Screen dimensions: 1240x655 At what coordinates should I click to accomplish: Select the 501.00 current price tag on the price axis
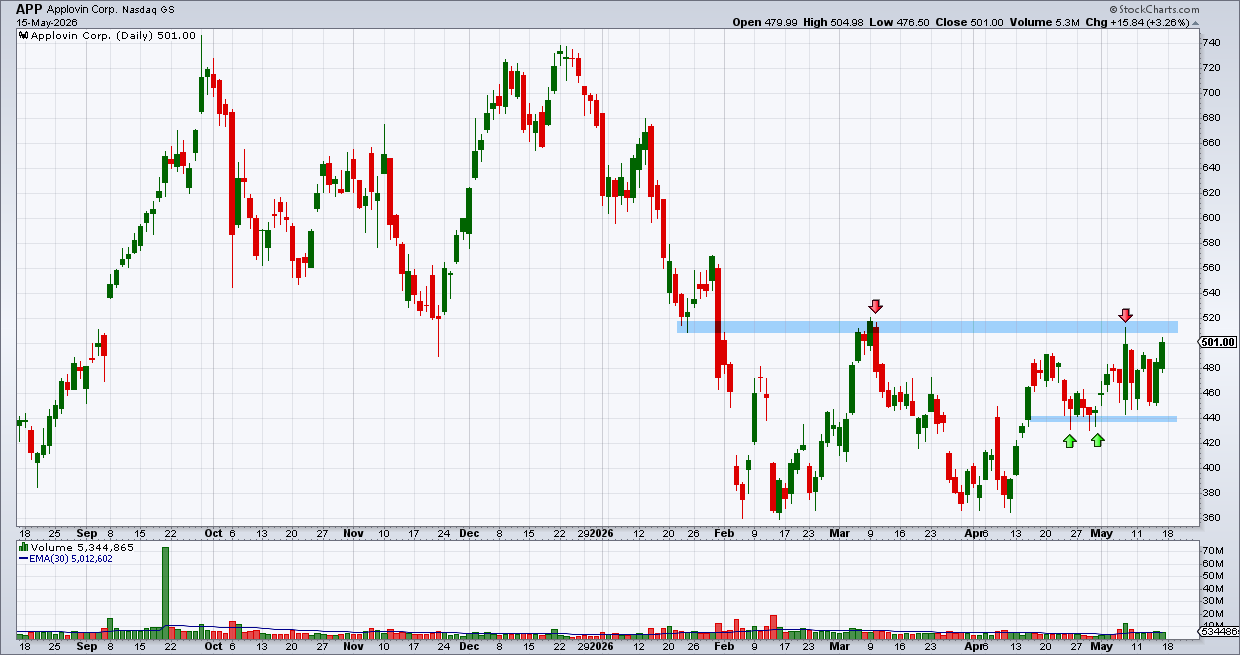(1218, 342)
